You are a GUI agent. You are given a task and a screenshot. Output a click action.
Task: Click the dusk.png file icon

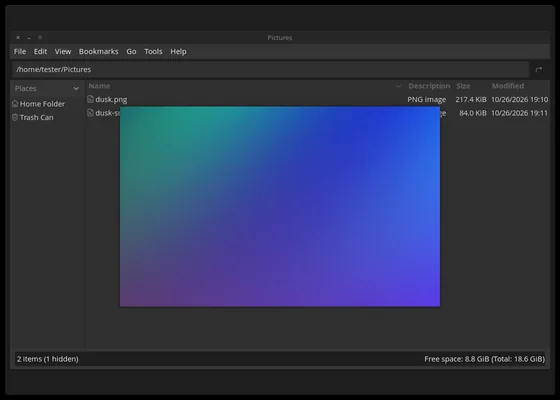90,99
